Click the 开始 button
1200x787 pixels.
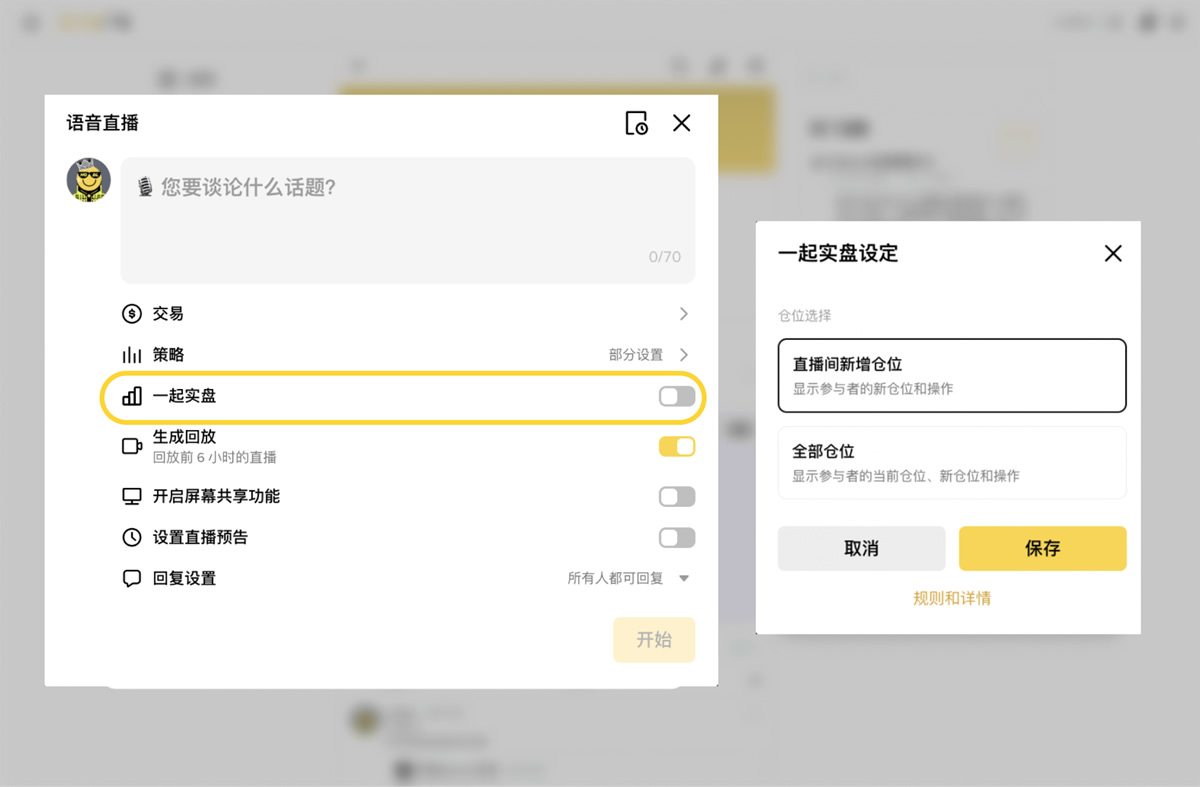[x=654, y=640]
